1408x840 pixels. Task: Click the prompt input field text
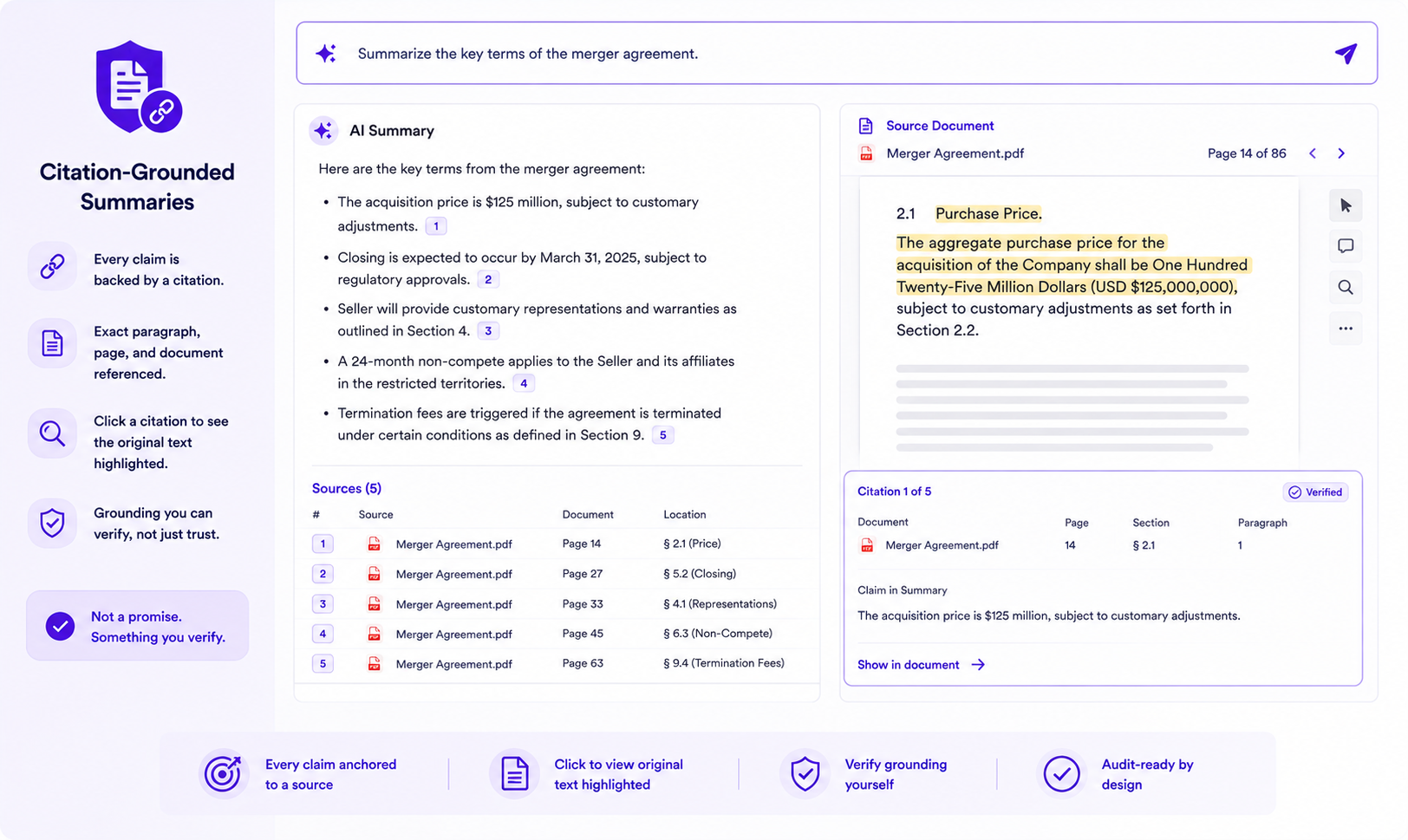pos(528,54)
